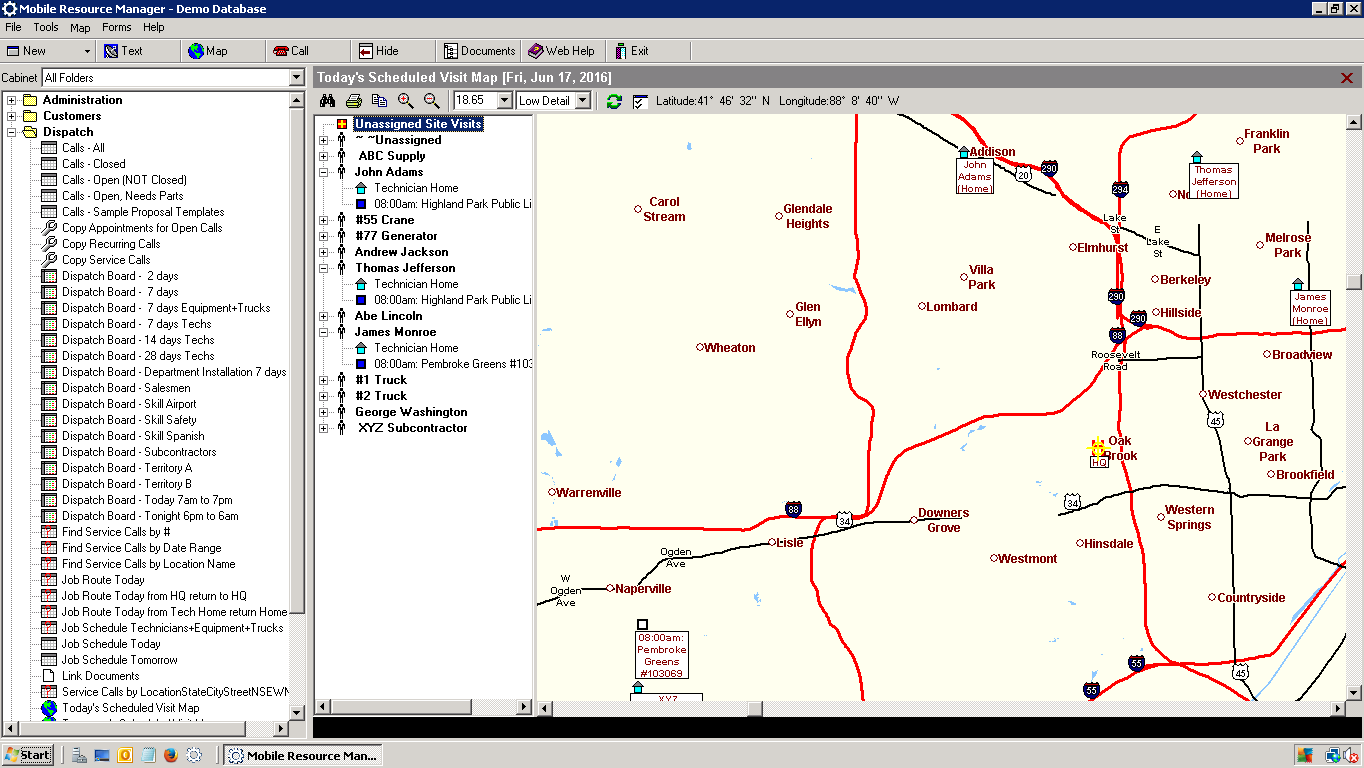Select Abe Lincoln in the tree
This screenshot has width=1364, height=768.
pos(388,316)
